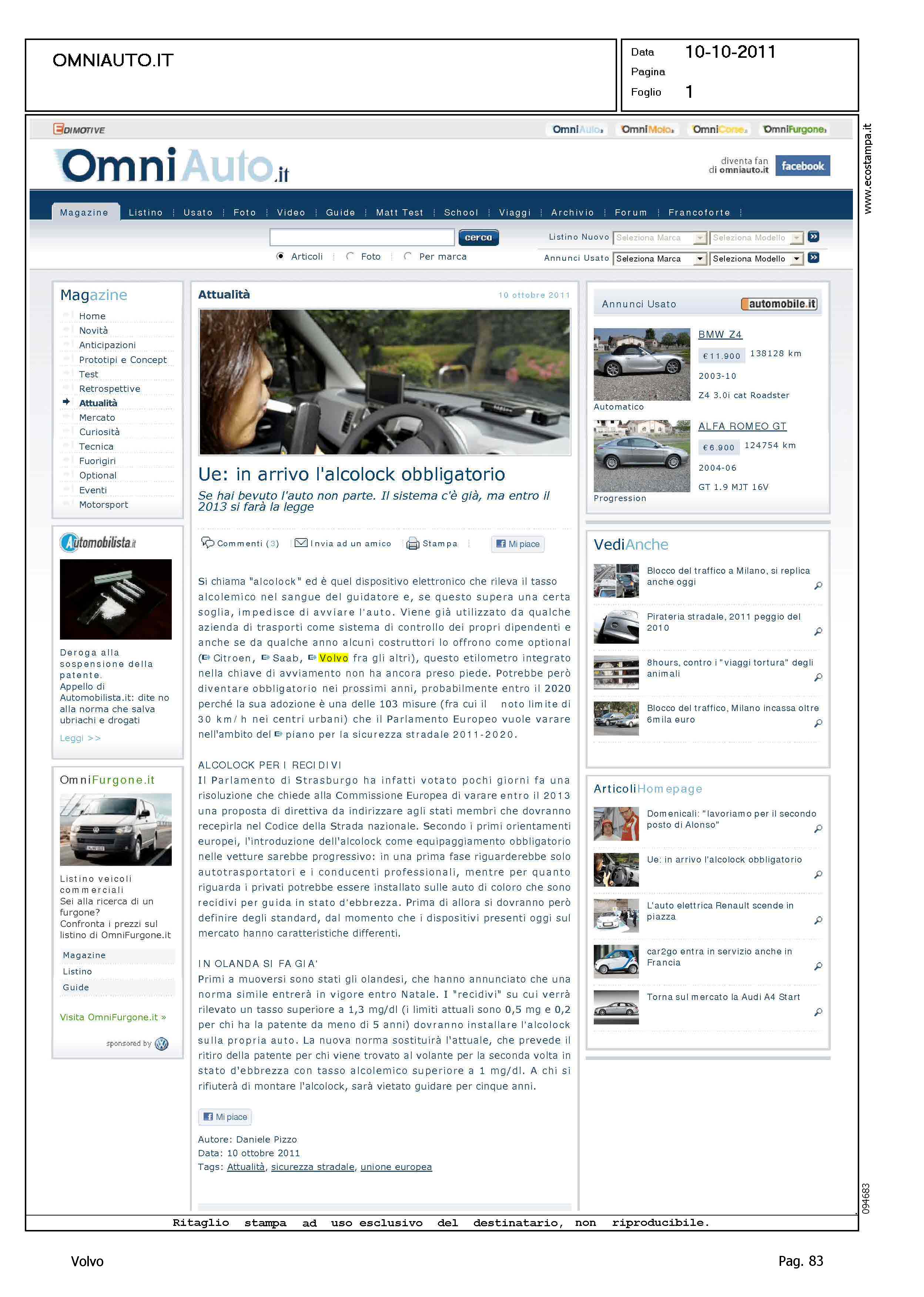
Task: Click the Stampa printer icon
Action: (412, 543)
